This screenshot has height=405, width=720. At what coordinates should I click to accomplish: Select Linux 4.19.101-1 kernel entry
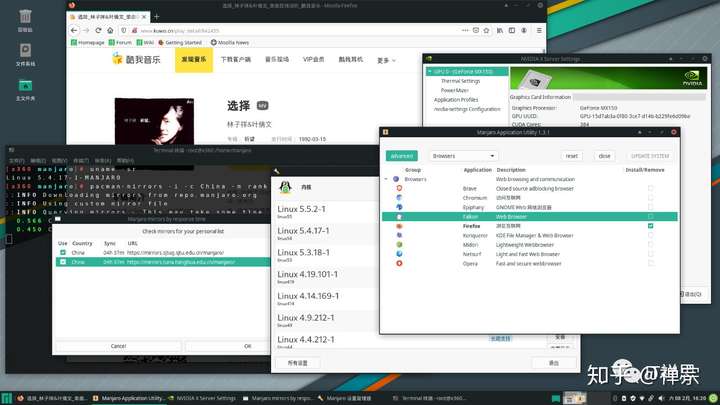[325, 276]
